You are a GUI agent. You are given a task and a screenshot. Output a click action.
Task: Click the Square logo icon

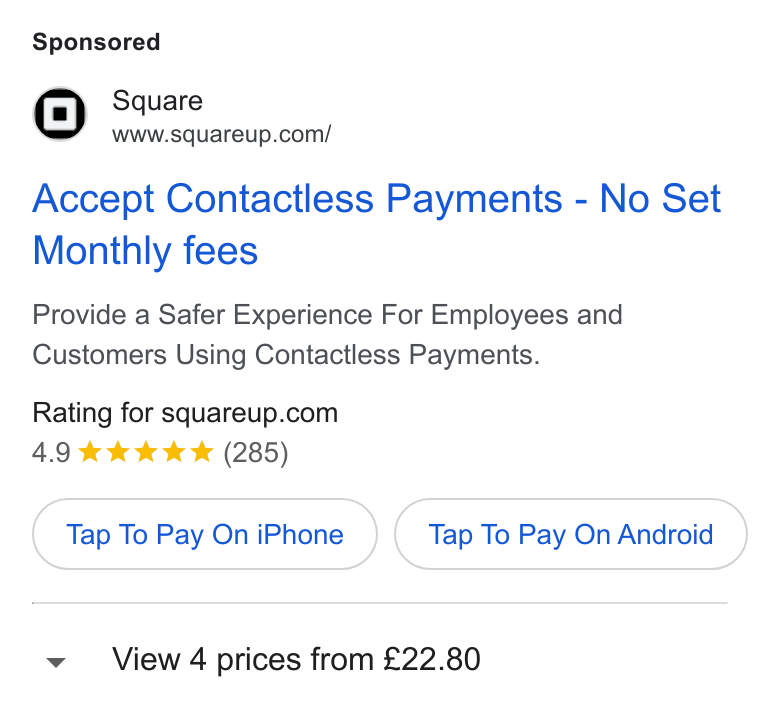[60, 114]
